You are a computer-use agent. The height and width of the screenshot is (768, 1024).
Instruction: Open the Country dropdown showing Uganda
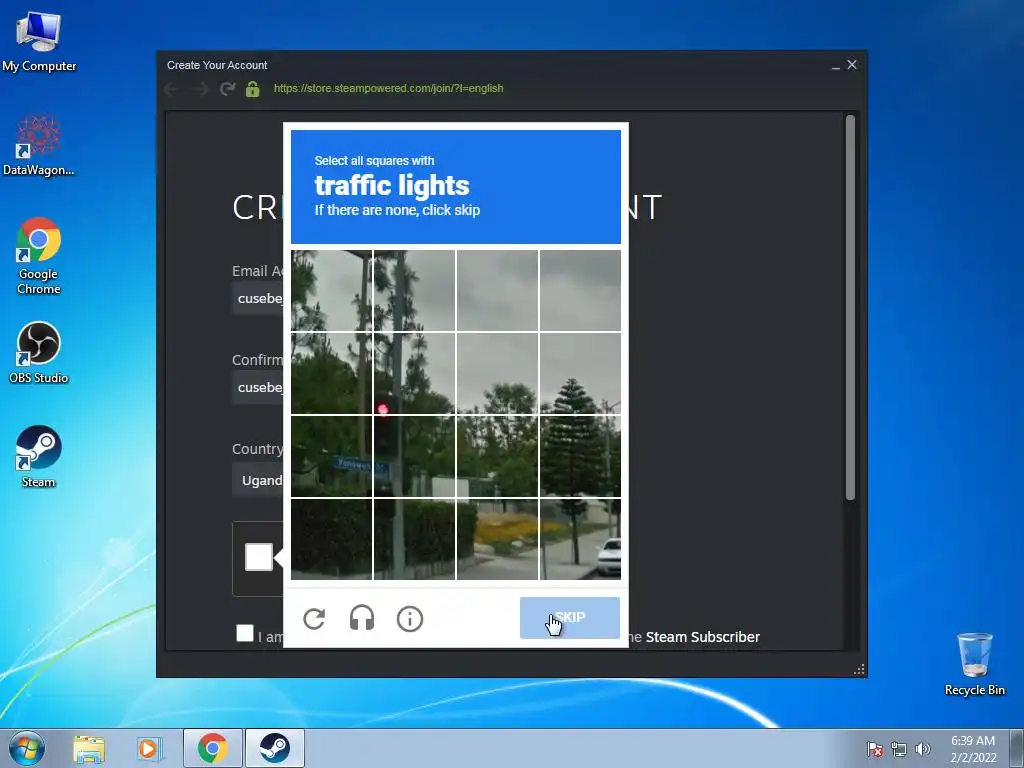(258, 480)
